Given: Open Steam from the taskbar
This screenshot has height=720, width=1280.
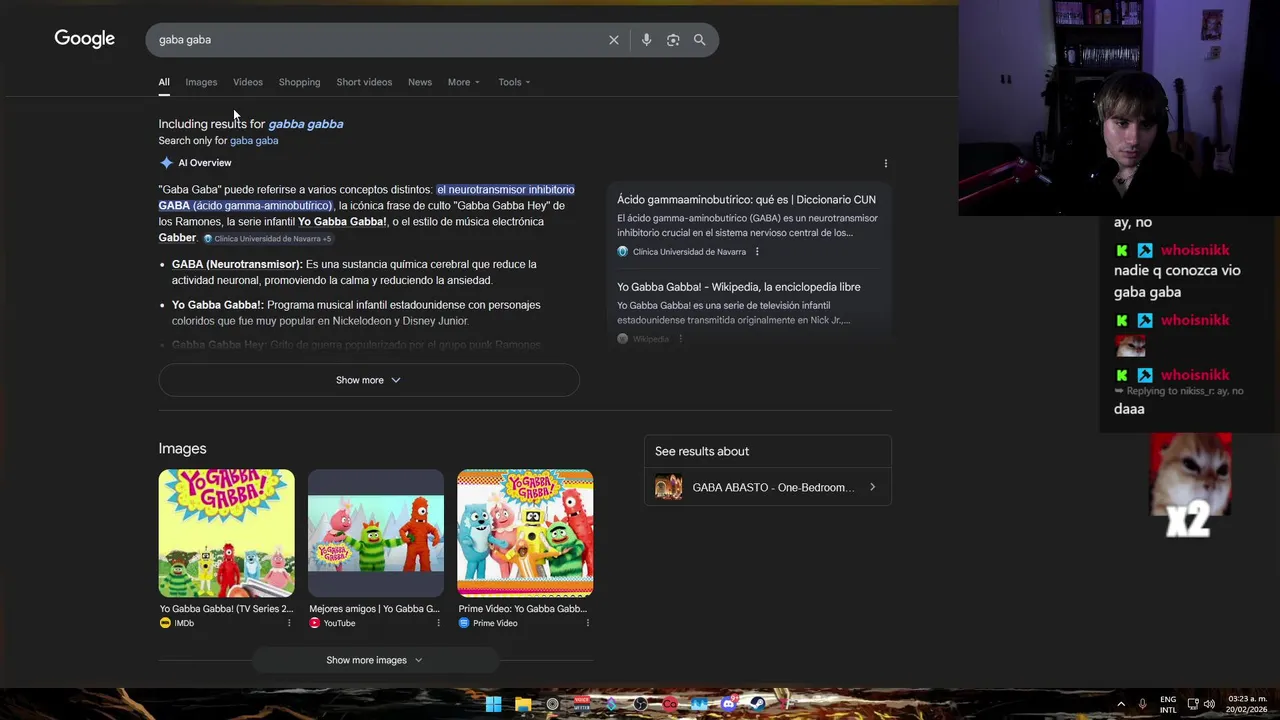Looking at the screenshot, I should coord(758,704).
